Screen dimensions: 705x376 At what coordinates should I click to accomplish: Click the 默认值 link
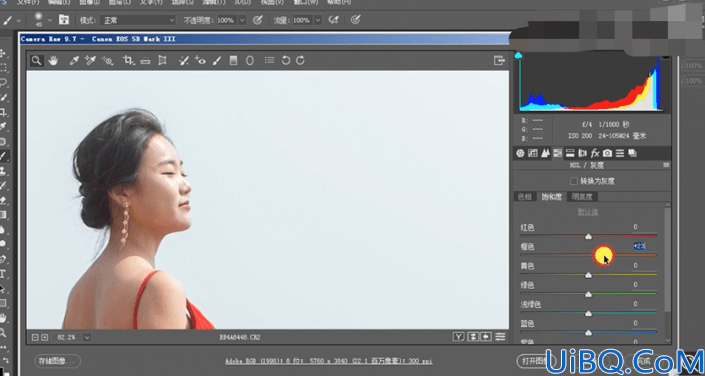click(x=588, y=212)
